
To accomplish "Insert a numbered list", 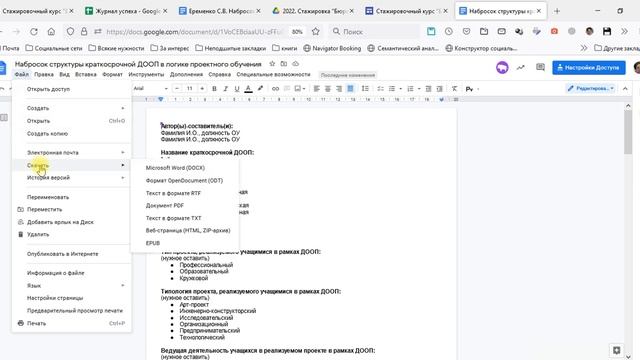I will (x=411, y=89).
